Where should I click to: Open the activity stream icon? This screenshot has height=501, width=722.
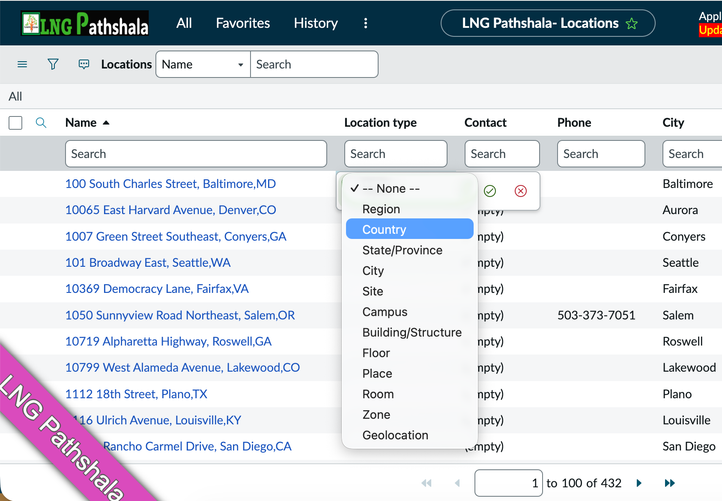coord(84,64)
